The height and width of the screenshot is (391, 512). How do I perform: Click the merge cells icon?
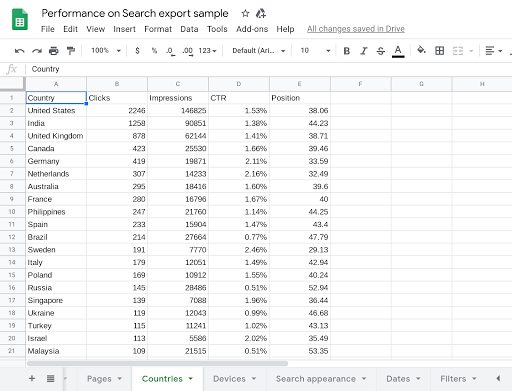tap(458, 51)
